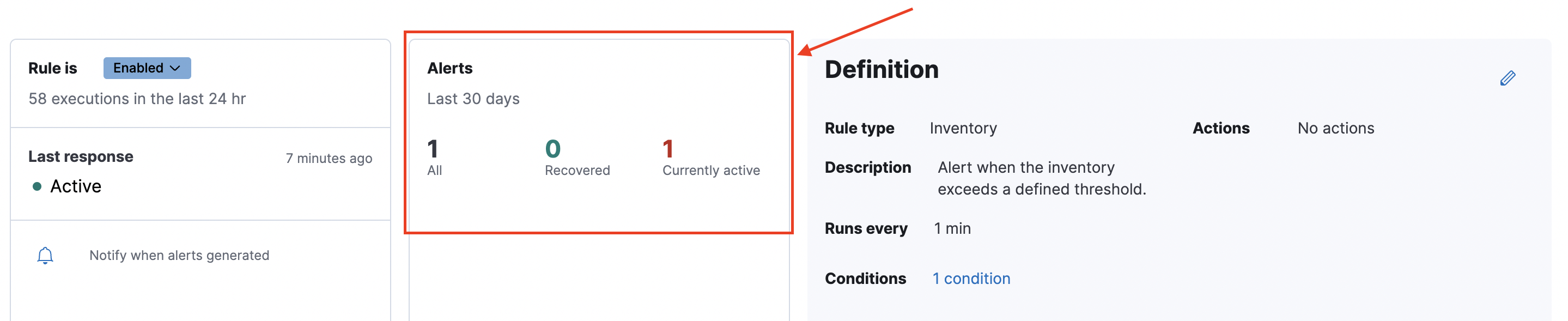Click the Alerts panel heading
Viewport: 1568px width, 321px height.
coord(449,68)
